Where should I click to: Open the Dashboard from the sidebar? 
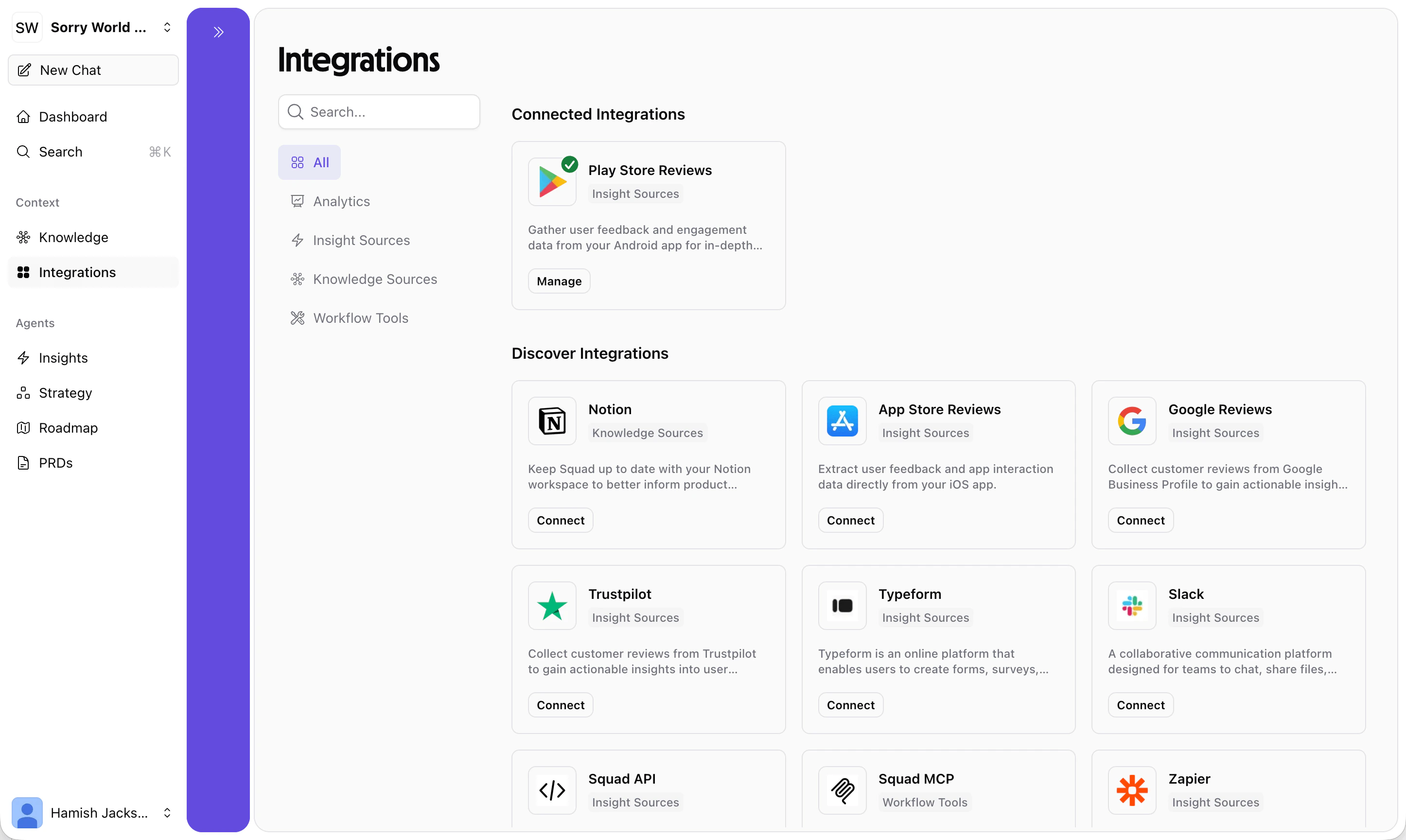(x=73, y=117)
